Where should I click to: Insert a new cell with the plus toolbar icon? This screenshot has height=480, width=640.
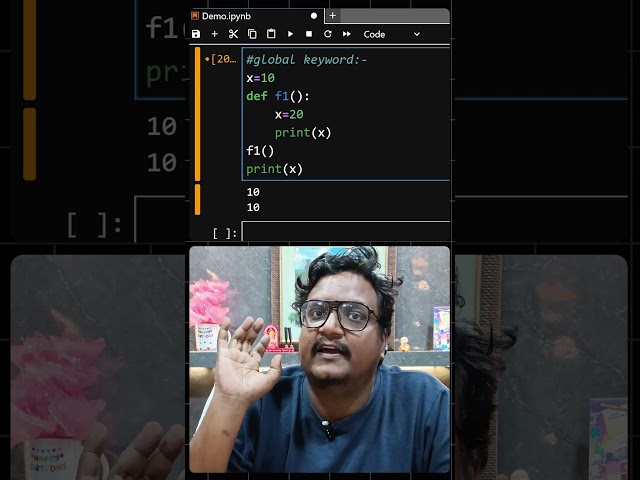point(214,34)
